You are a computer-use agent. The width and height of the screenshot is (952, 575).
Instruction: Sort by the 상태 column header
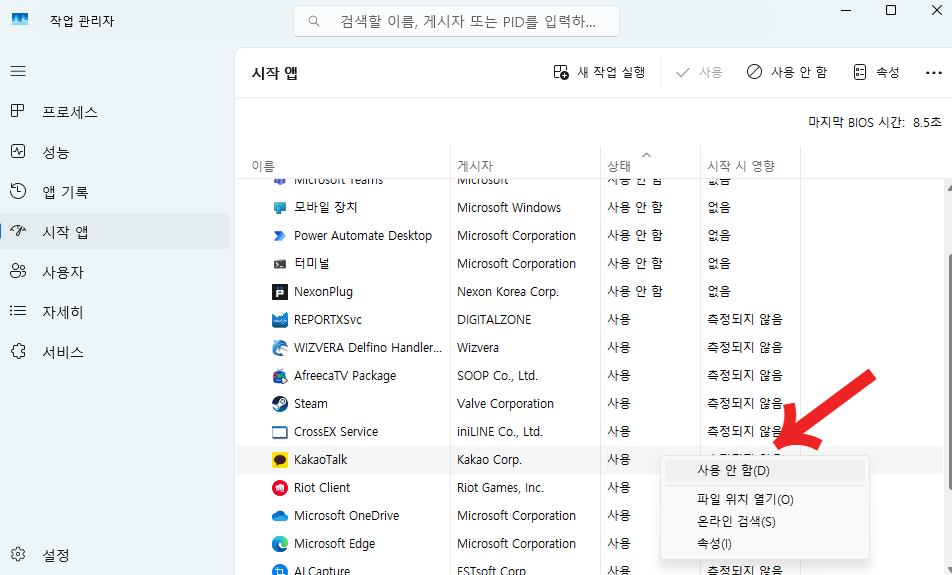[x=619, y=166]
